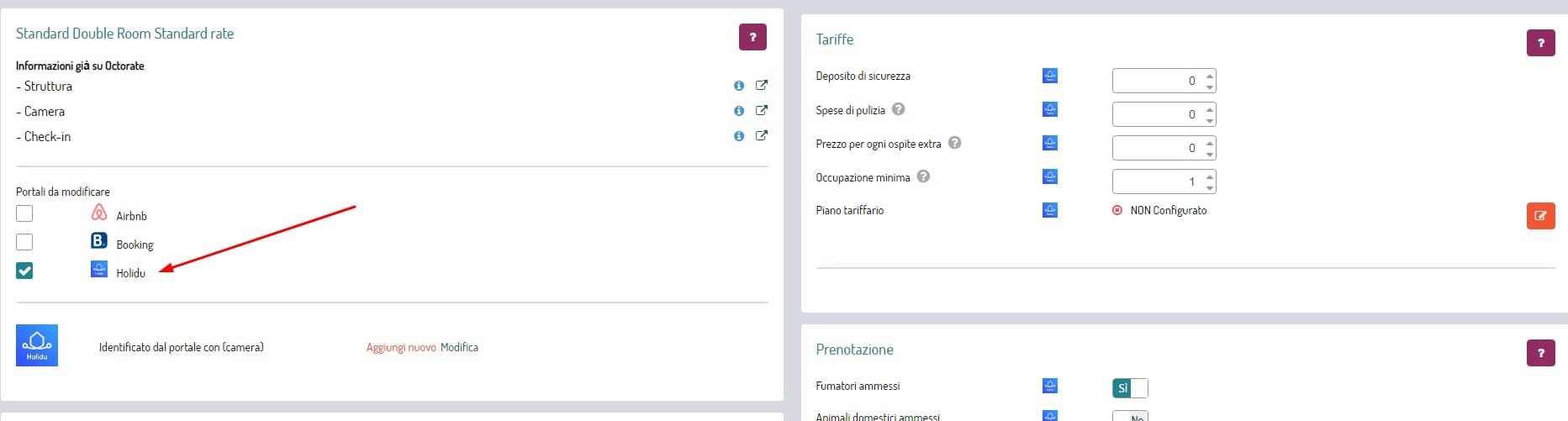Click the Tariffe help question-mark button

[1540, 43]
